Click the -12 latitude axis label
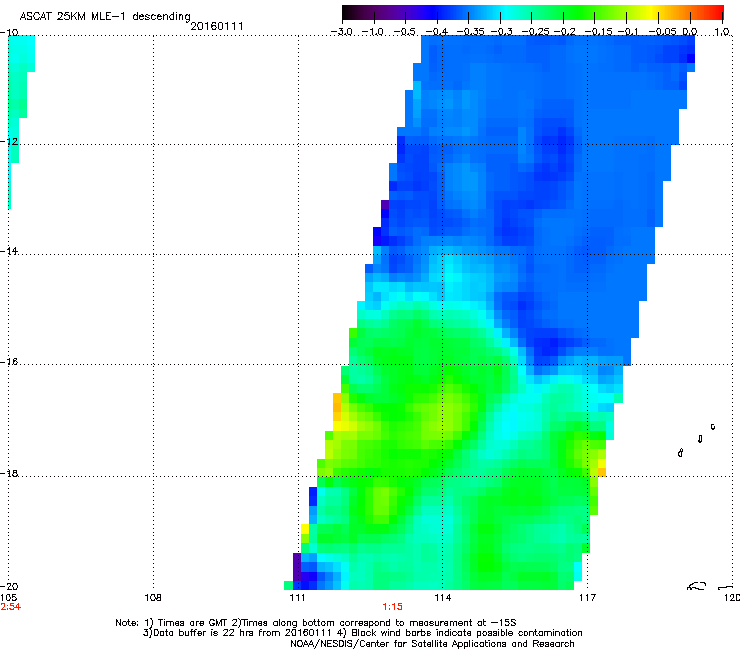Image resolution: width=740 pixels, height=650 pixels. (x=9, y=142)
